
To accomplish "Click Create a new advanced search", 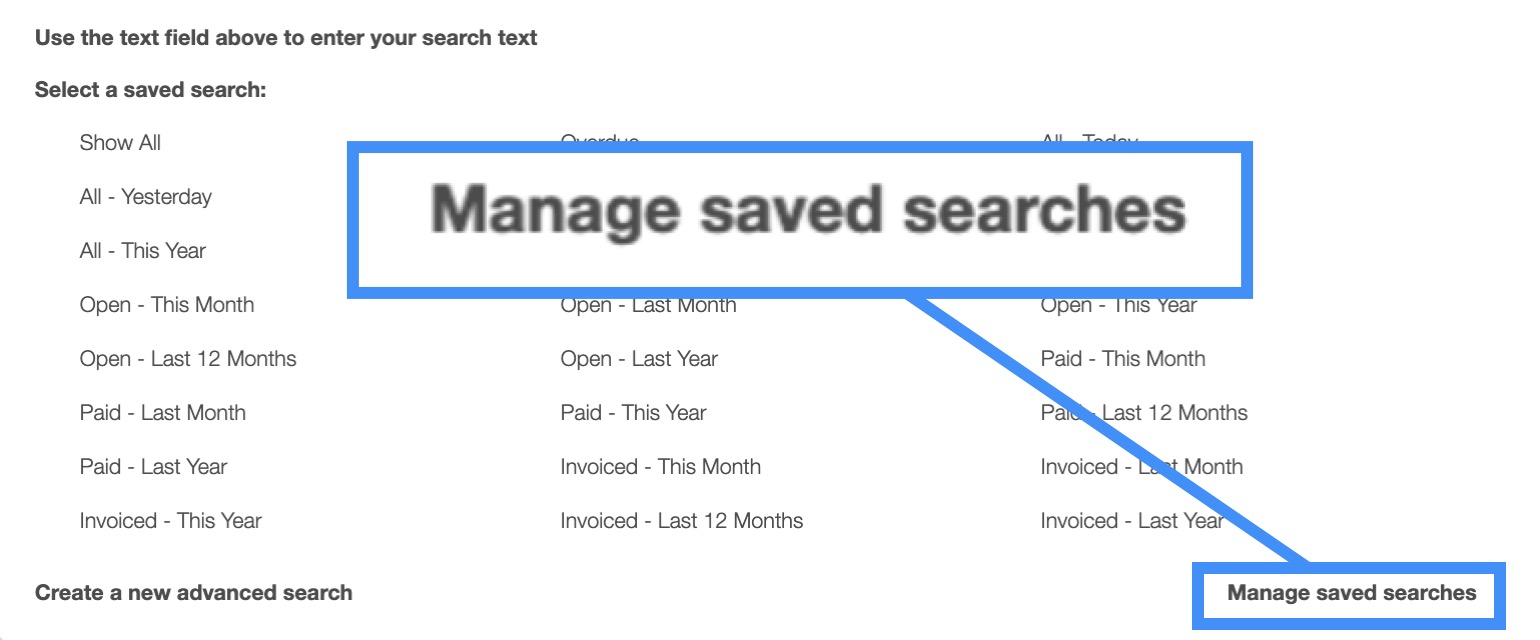I will (x=194, y=593).
